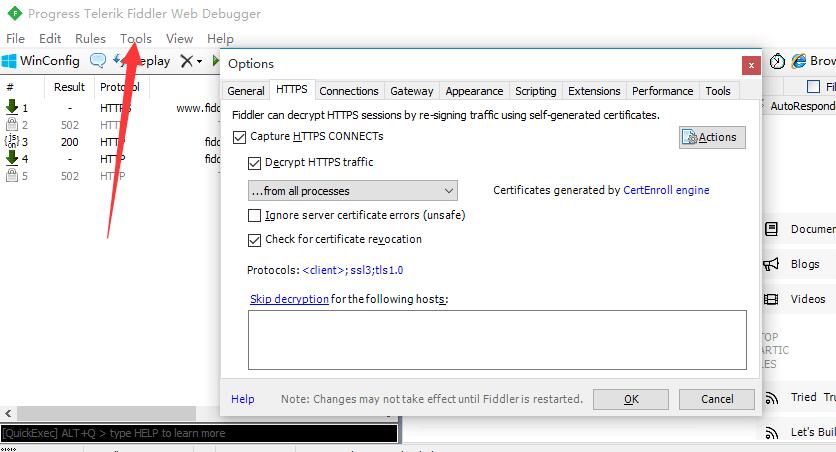Click the lock icon on session 5
The height and width of the screenshot is (452, 836).
(x=12, y=175)
